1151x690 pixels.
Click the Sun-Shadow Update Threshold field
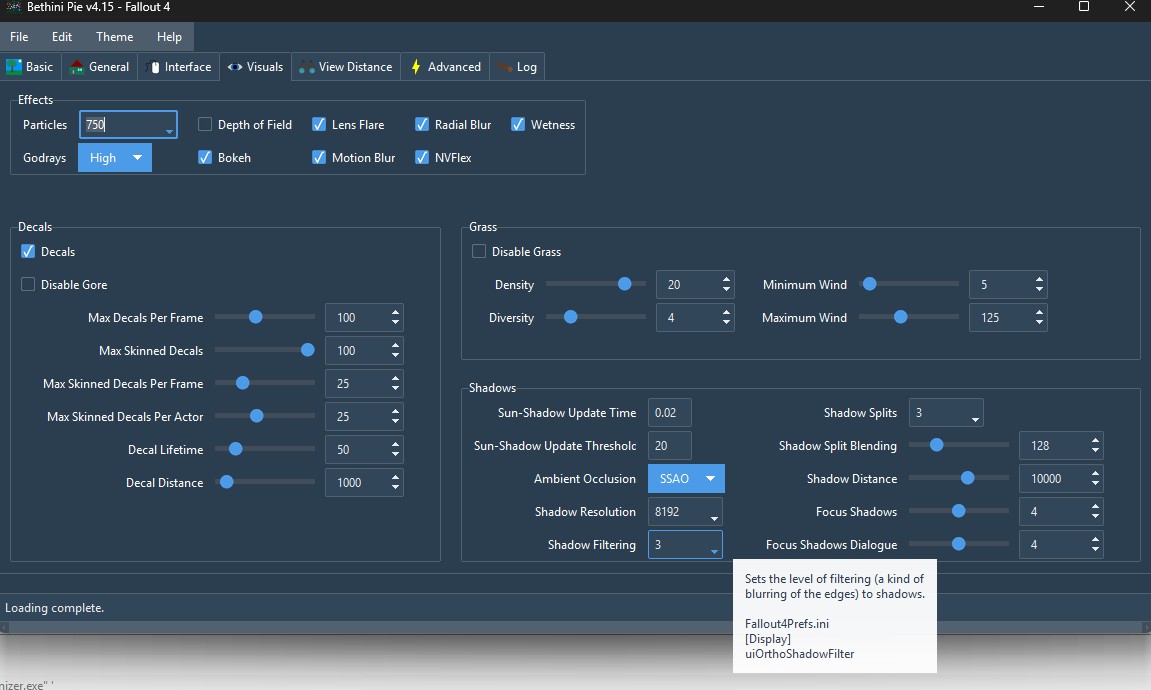coord(669,446)
